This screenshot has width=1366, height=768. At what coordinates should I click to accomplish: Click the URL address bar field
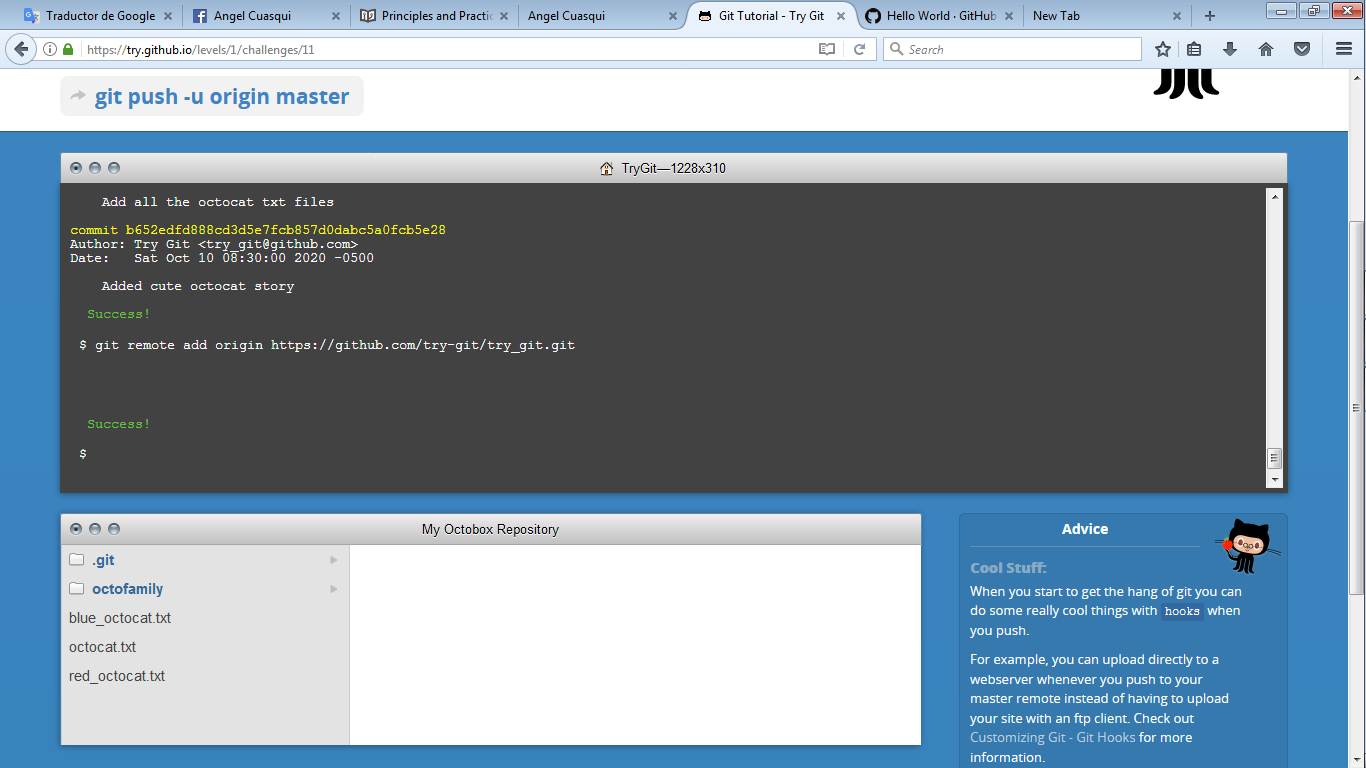pyautogui.click(x=450, y=49)
